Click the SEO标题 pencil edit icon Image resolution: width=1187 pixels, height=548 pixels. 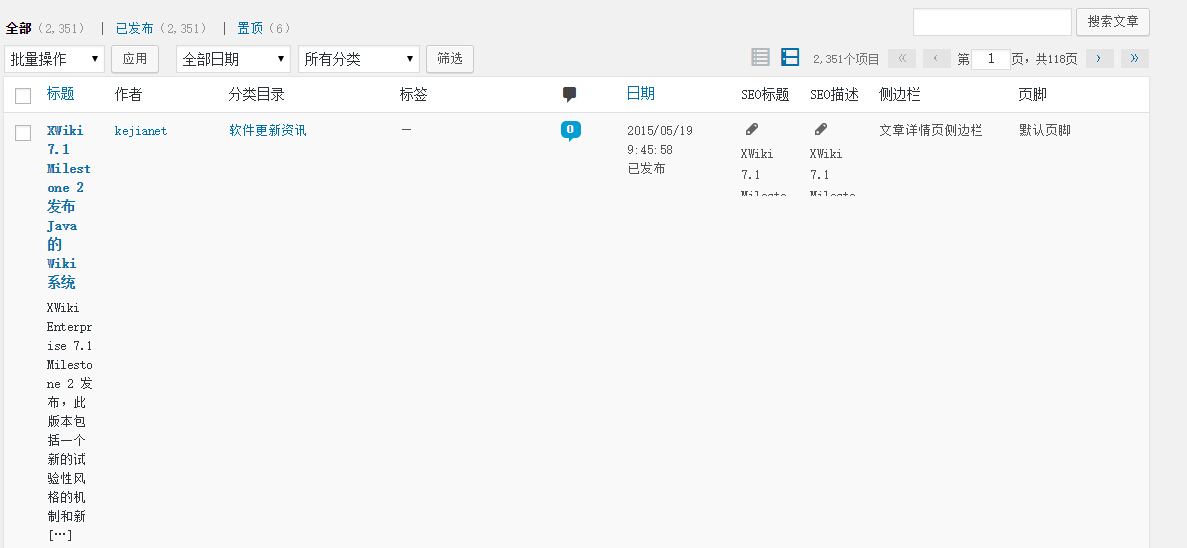click(752, 130)
